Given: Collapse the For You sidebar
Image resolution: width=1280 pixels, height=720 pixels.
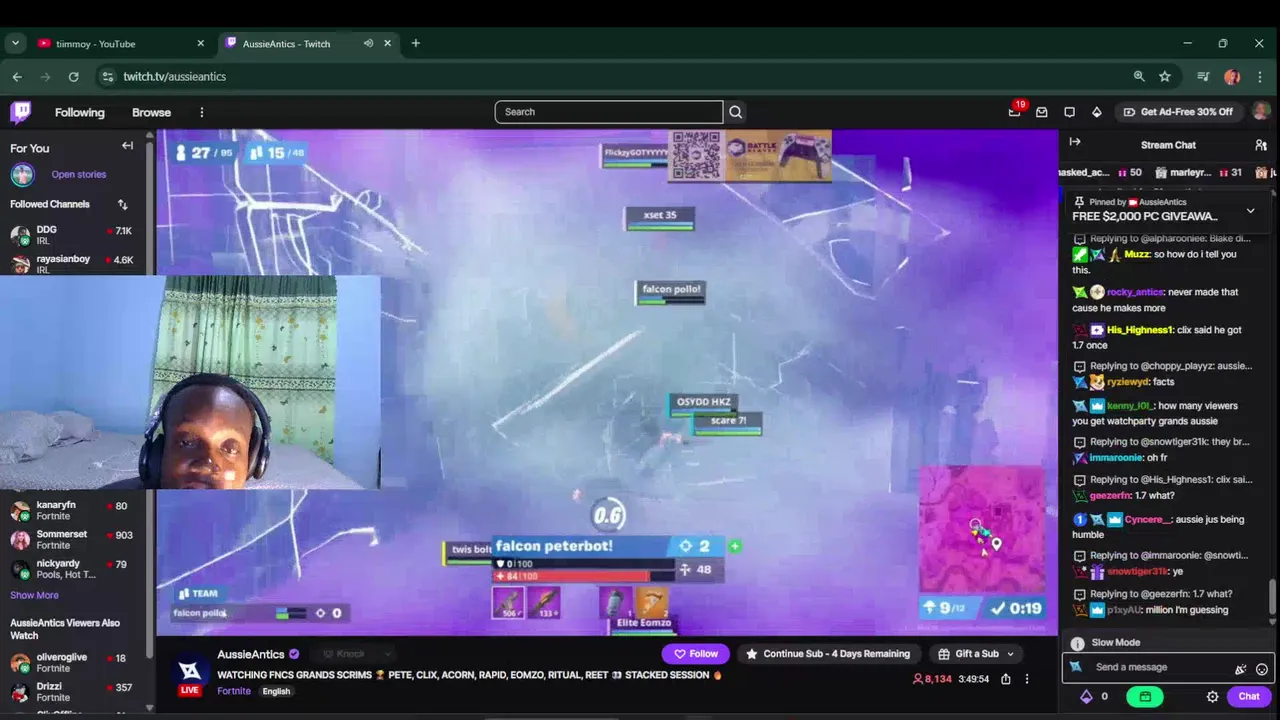Looking at the screenshot, I should point(127,146).
